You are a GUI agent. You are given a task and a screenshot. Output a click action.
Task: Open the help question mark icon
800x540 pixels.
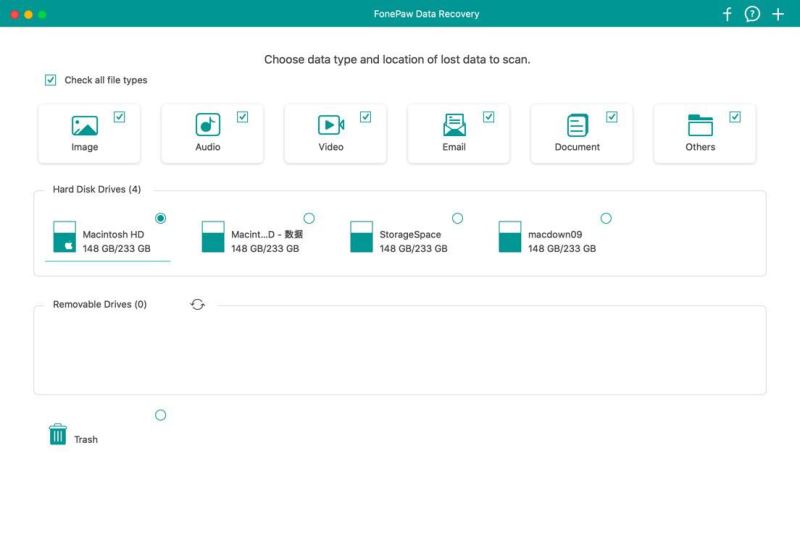[752, 14]
